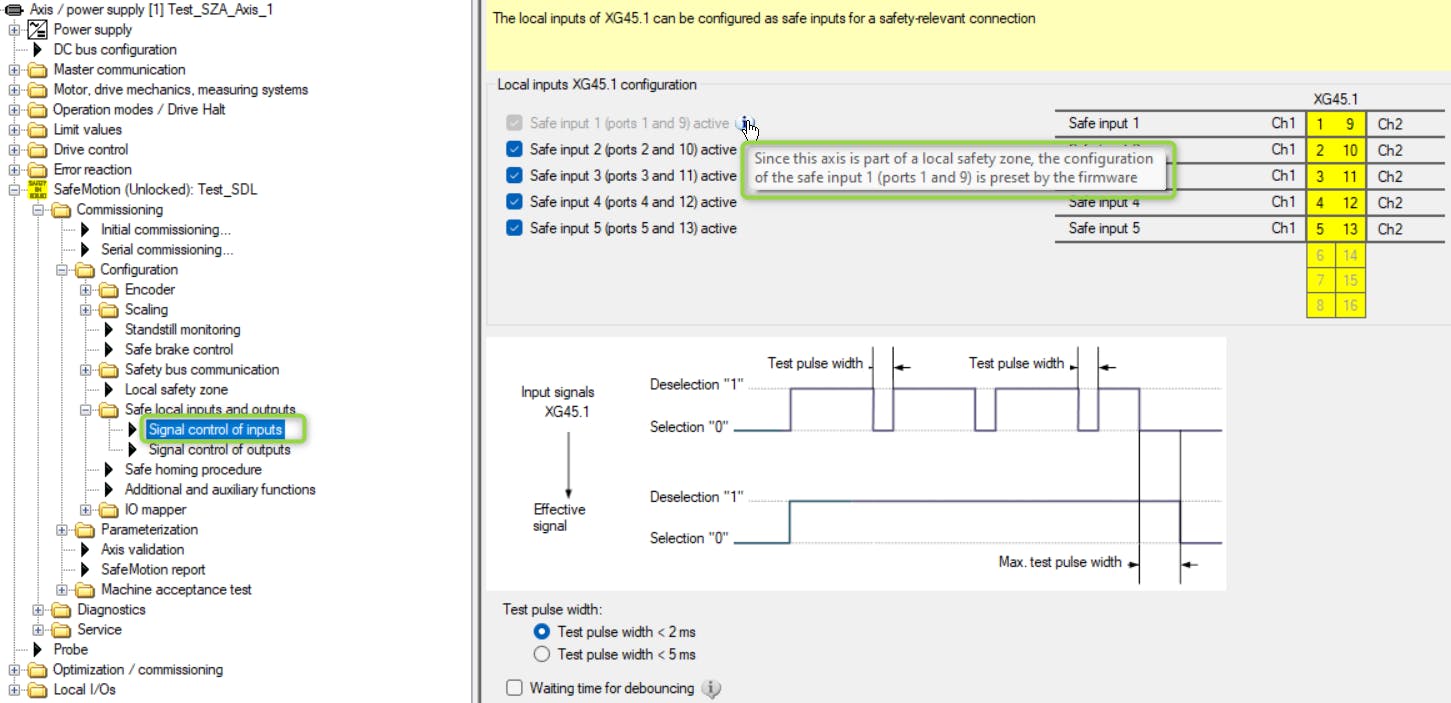Open Signal control of outputs
The width and height of the screenshot is (1451, 703).
(219, 449)
